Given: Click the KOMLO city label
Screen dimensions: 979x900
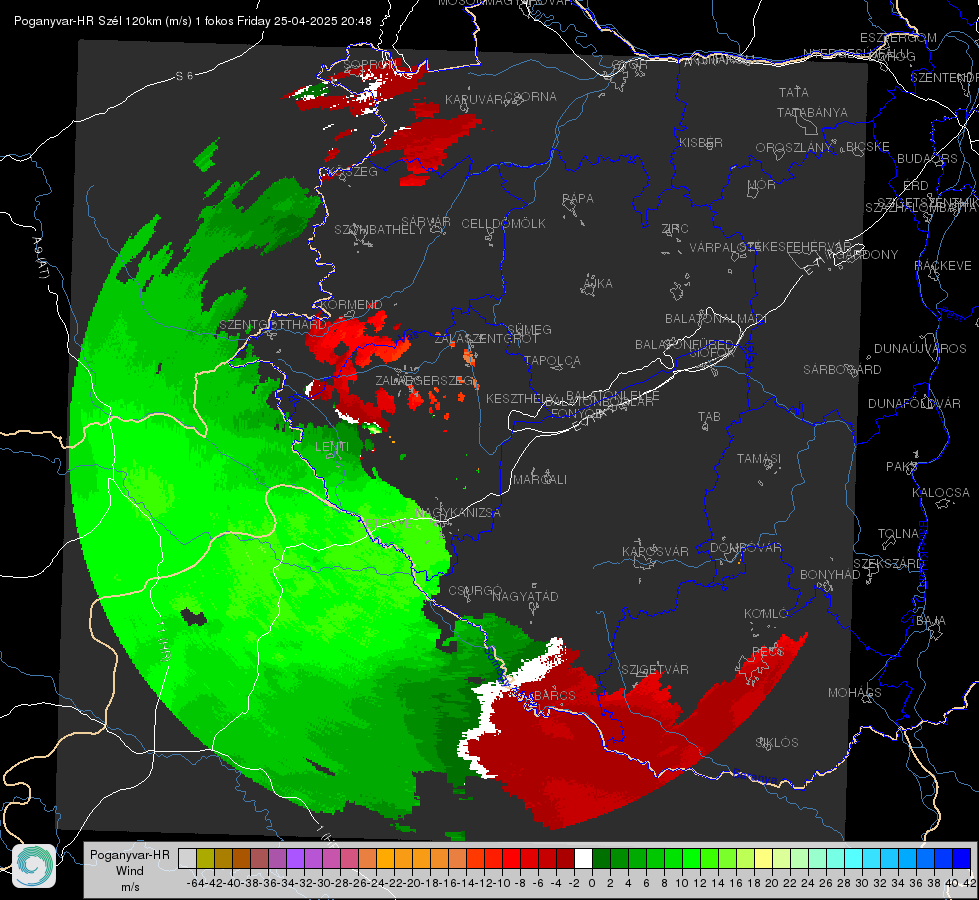Looking at the screenshot, I should coord(766,614).
